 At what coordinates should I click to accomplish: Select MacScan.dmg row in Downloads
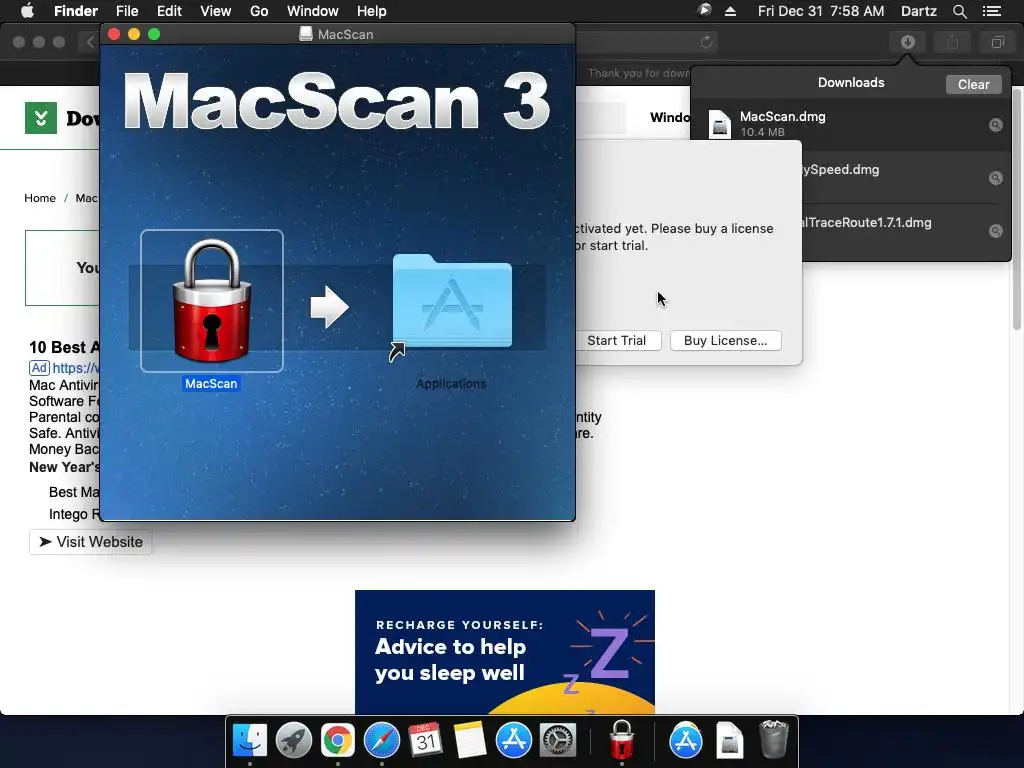click(851, 124)
